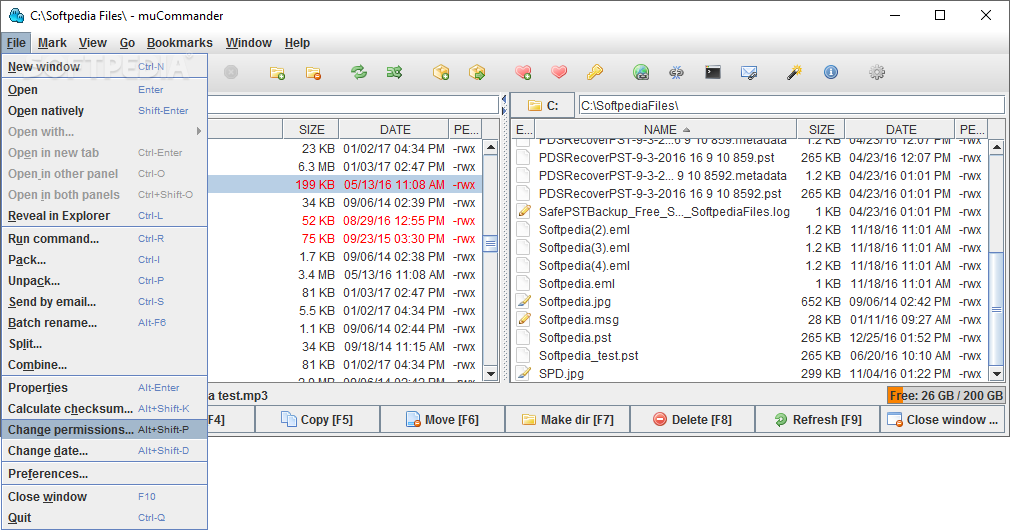Open the Go menu

[x=127, y=43]
